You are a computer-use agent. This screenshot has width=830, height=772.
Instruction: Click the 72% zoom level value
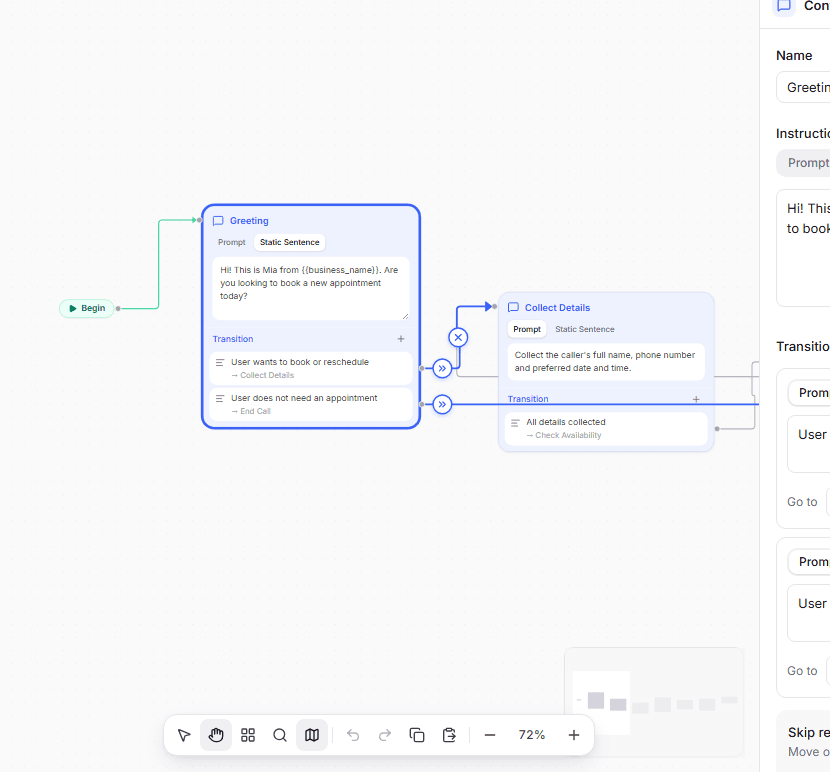coord(531,735)
